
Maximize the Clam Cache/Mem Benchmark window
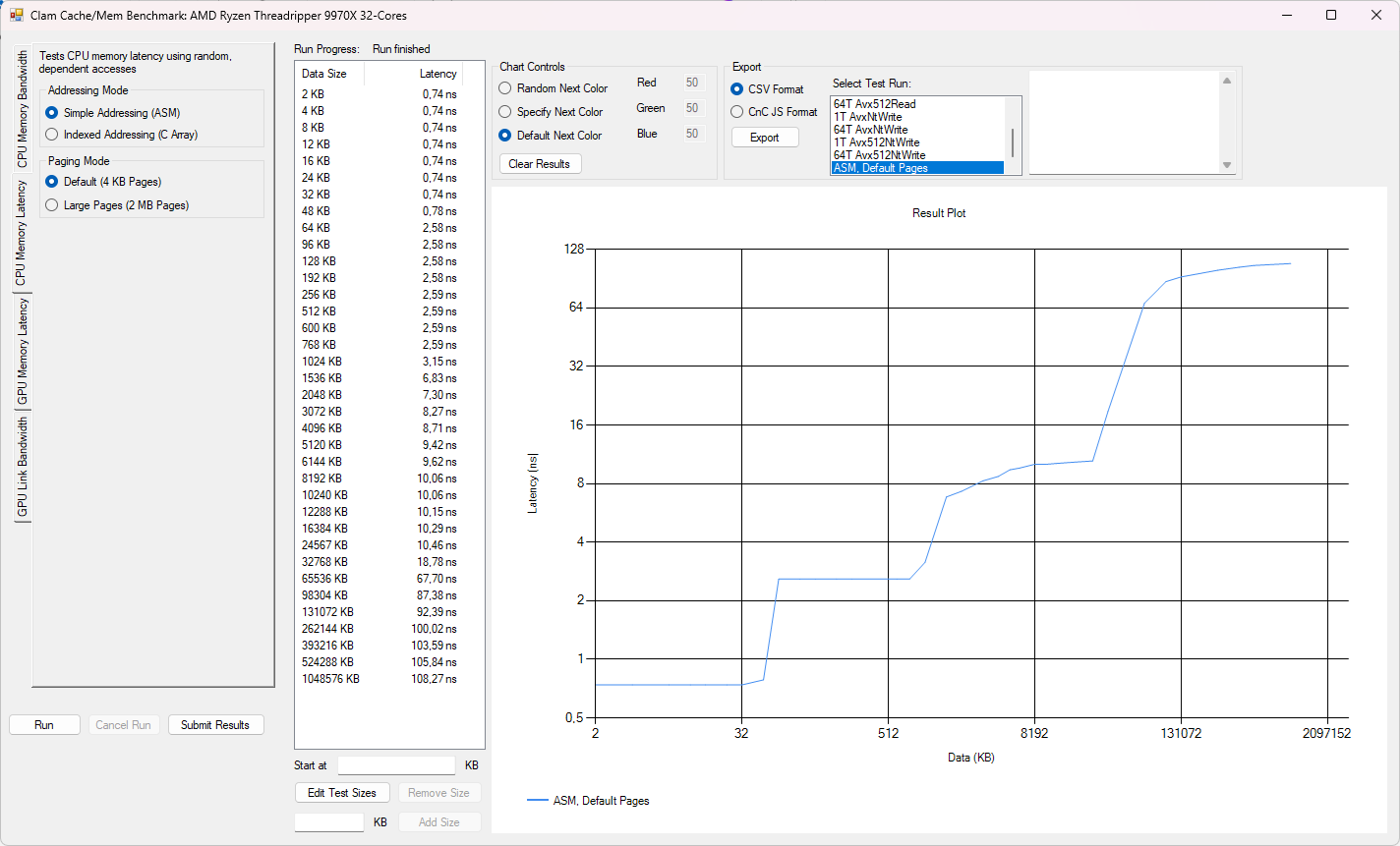pyautogui.click(x=1331, y=15)
